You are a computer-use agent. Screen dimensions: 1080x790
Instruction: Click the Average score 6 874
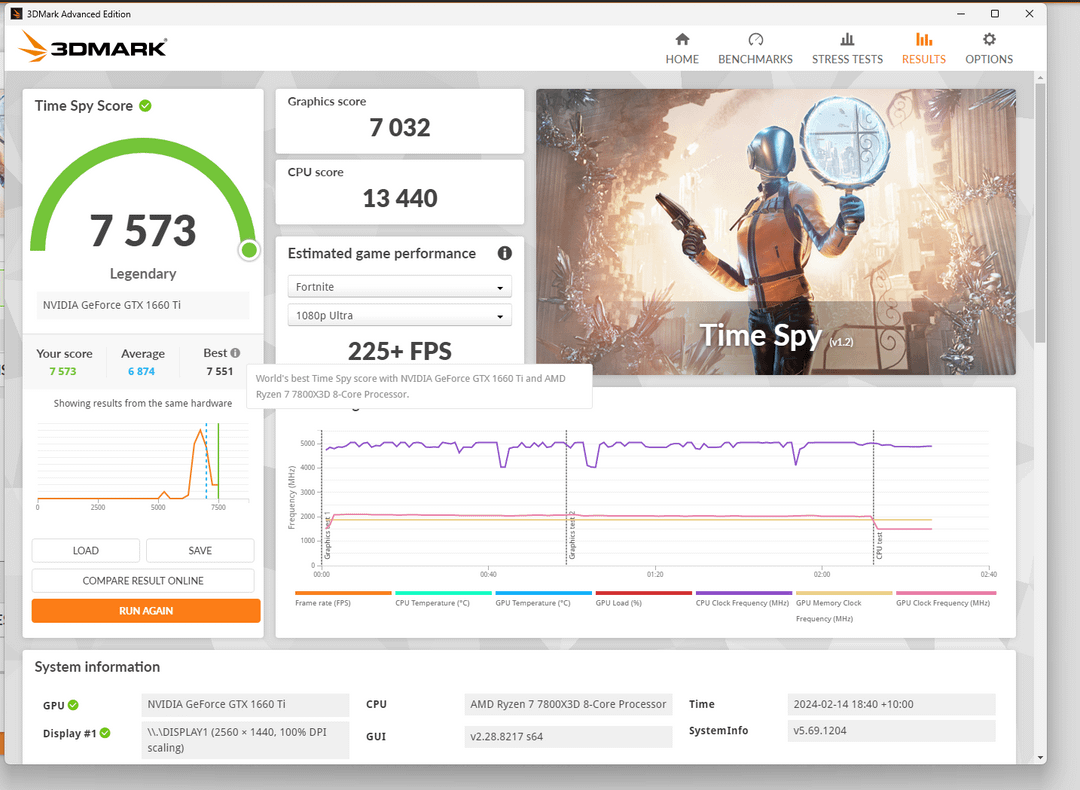(141, 371)
